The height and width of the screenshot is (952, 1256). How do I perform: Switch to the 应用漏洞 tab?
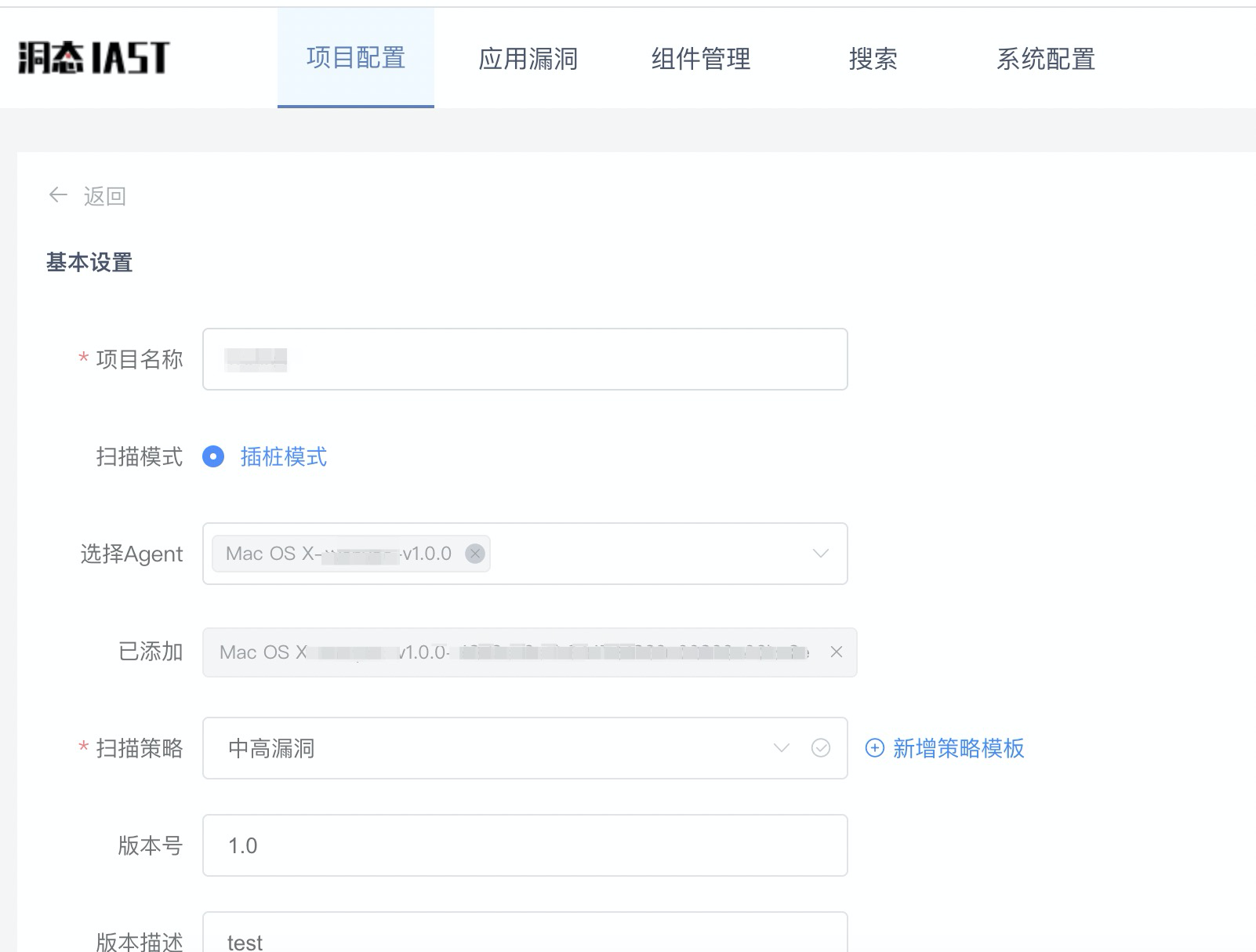(528, 58)
